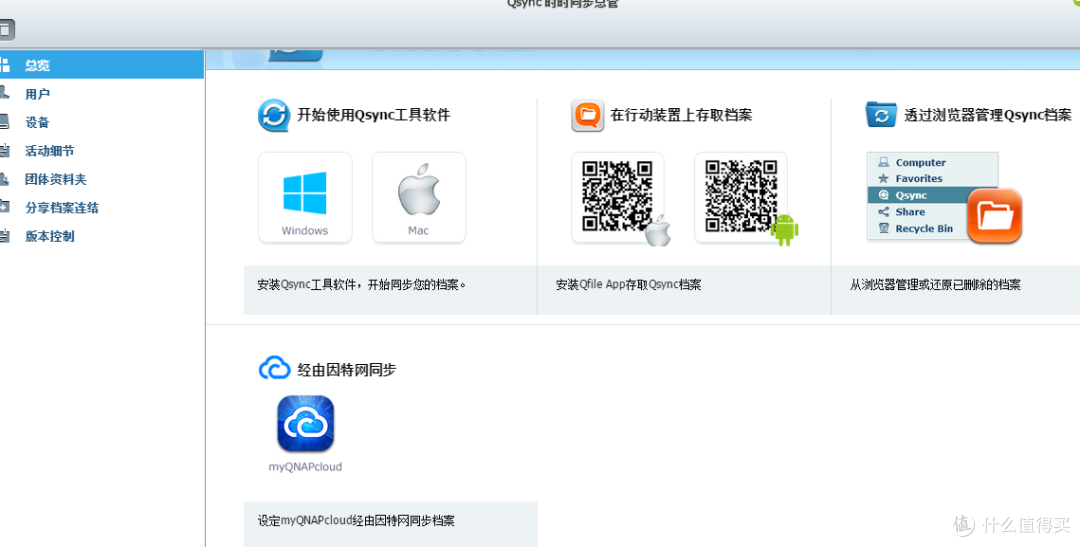This screenshot has width=1080, height=547.
Task: Click Computer in the browser thumbnail
Action: pos(921,163)
